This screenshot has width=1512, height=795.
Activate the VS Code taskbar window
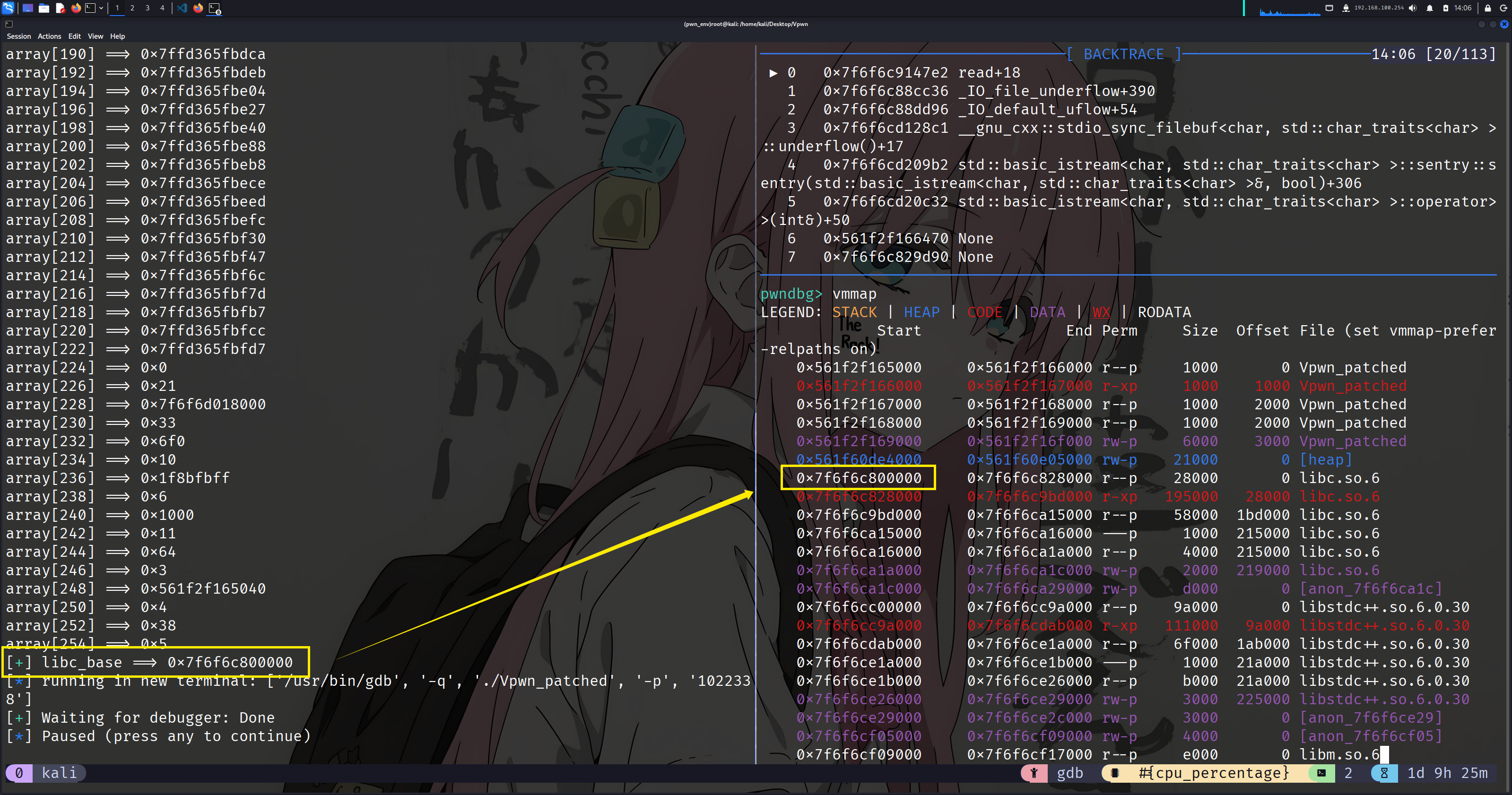pyautogui.click(x=182, y=8)
